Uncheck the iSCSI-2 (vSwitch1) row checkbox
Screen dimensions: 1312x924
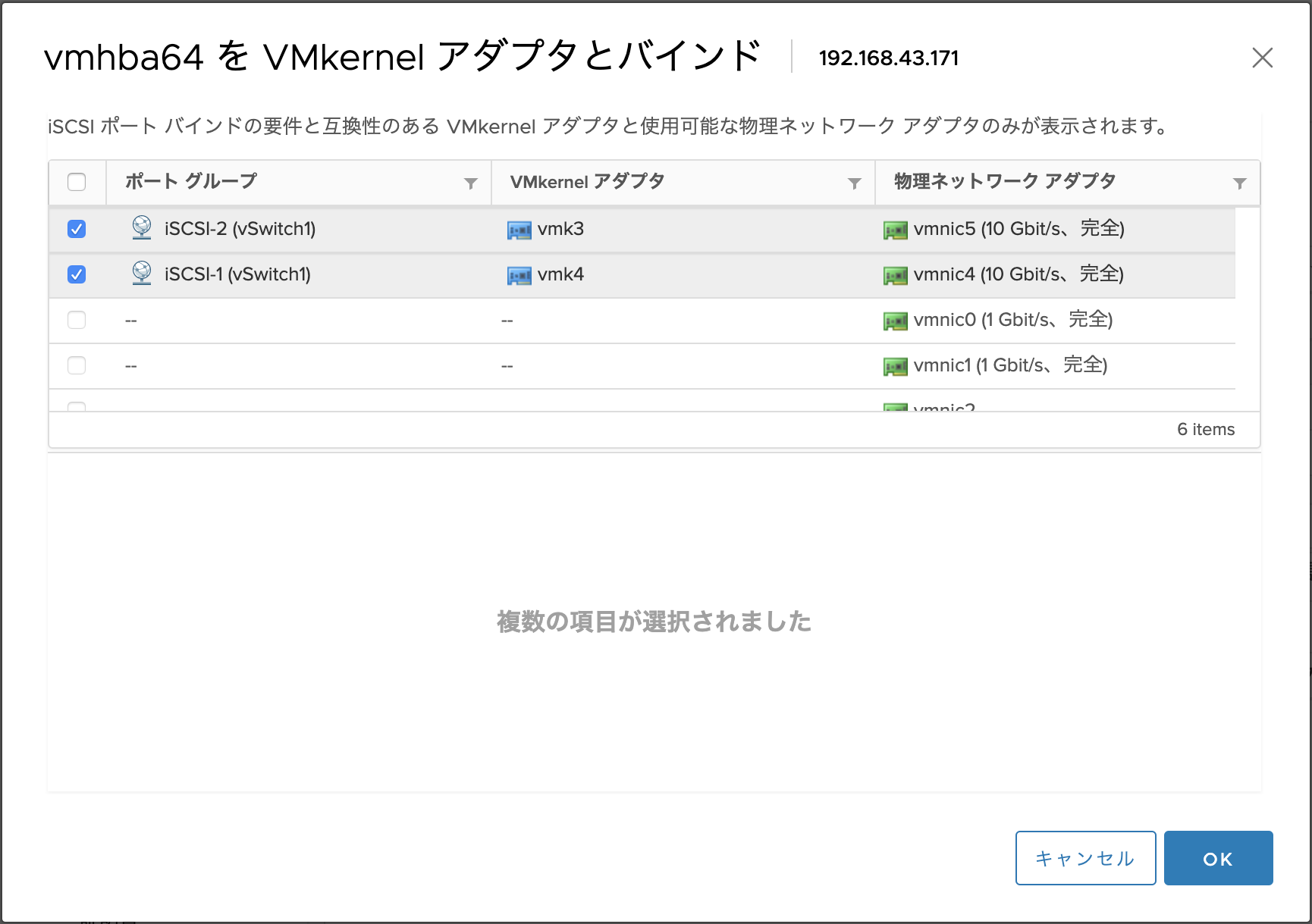(x=77, y=229)
